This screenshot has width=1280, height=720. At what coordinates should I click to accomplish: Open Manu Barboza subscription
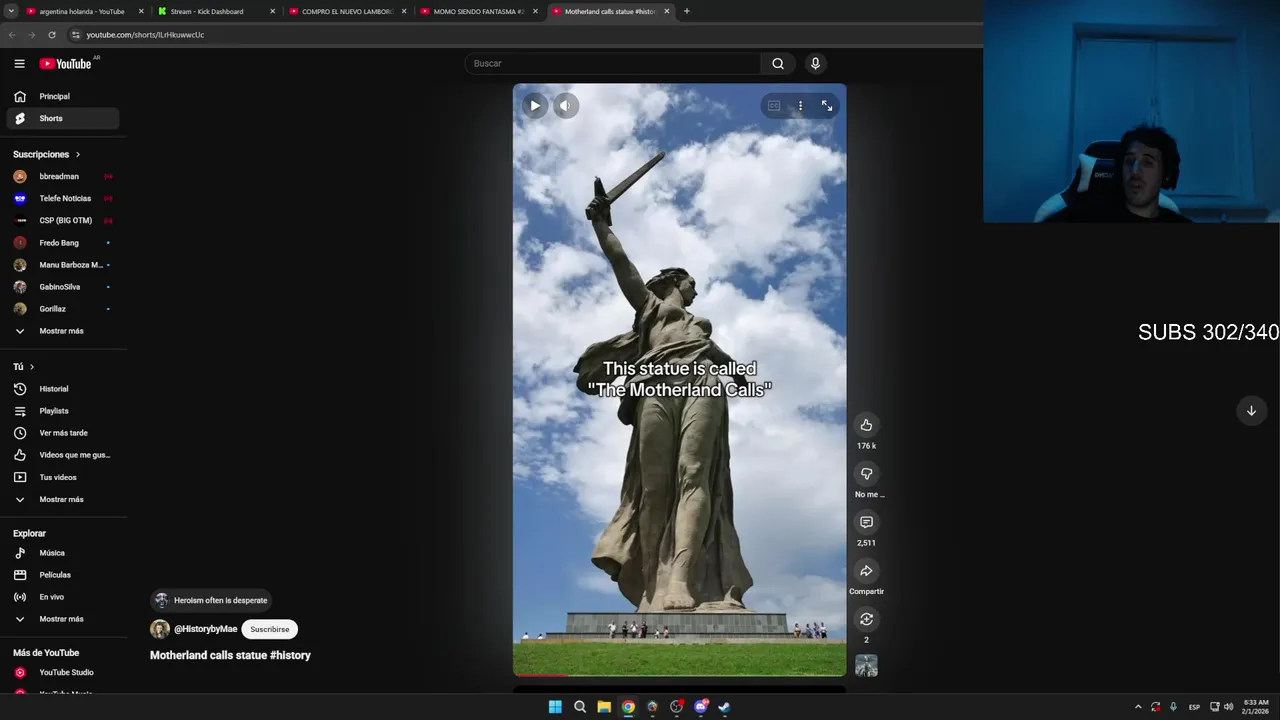[63, 265]
